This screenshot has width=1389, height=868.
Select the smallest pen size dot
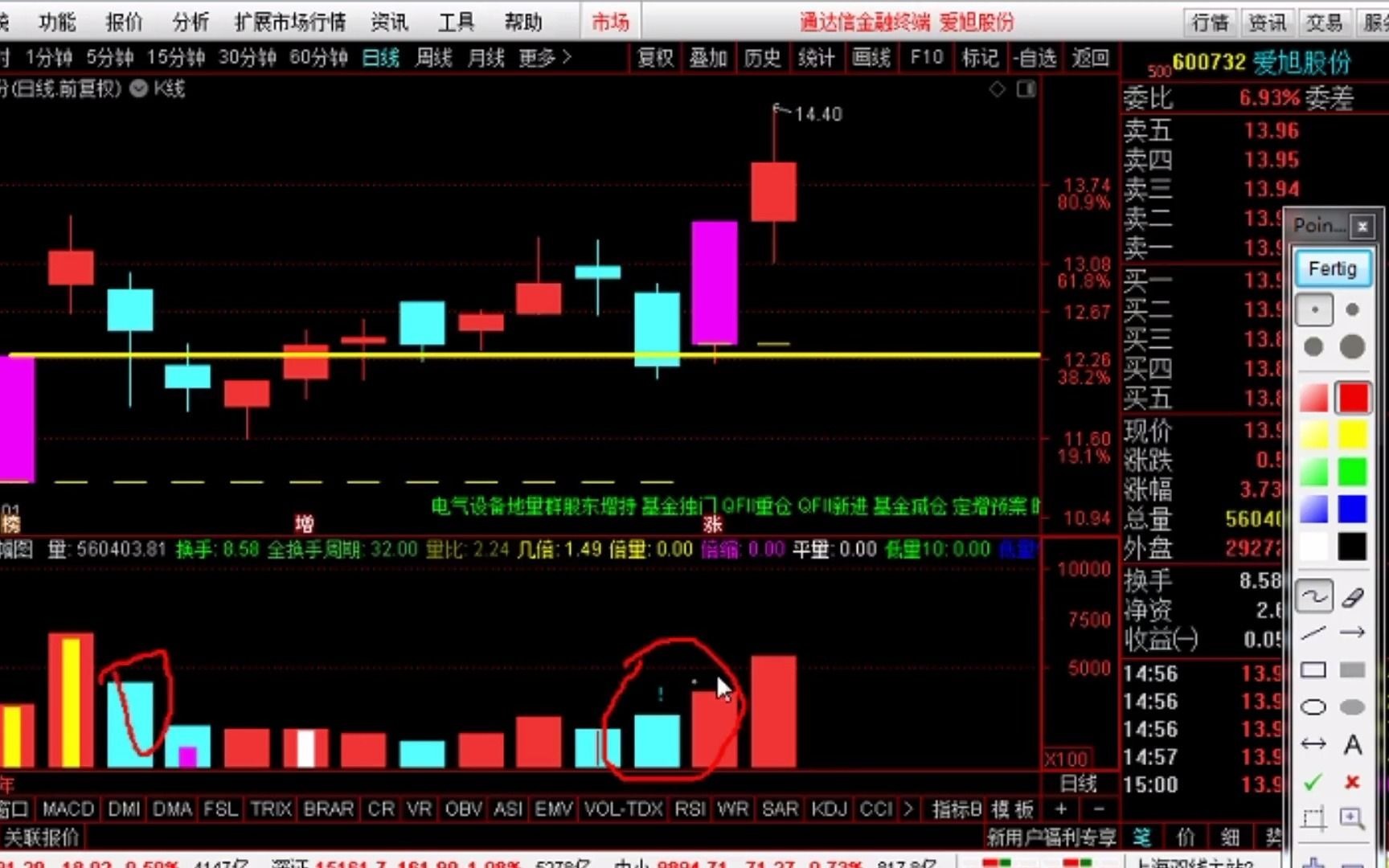(x=1314, y=309)
